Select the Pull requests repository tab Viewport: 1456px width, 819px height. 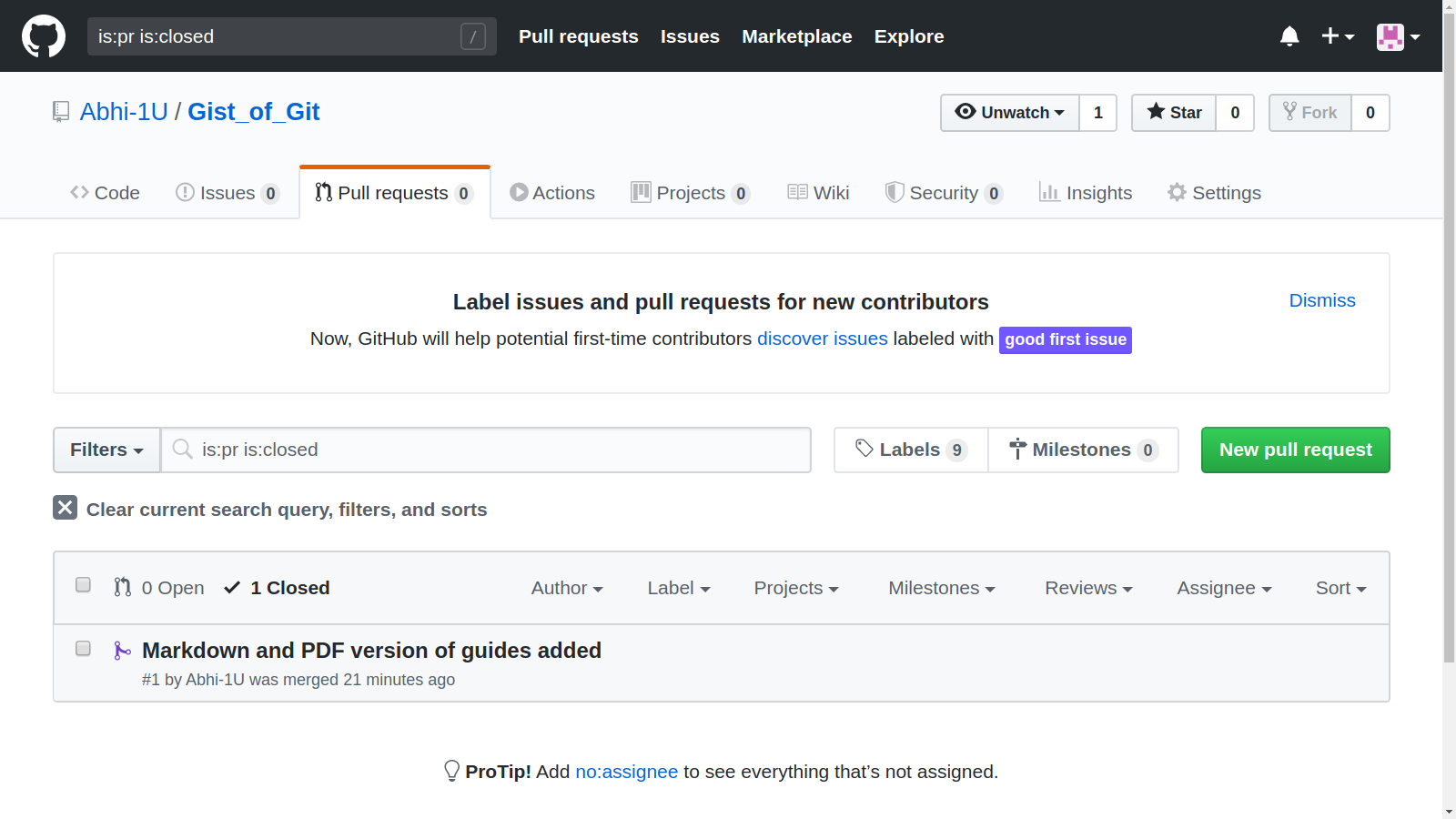click(x=395, y=193)
